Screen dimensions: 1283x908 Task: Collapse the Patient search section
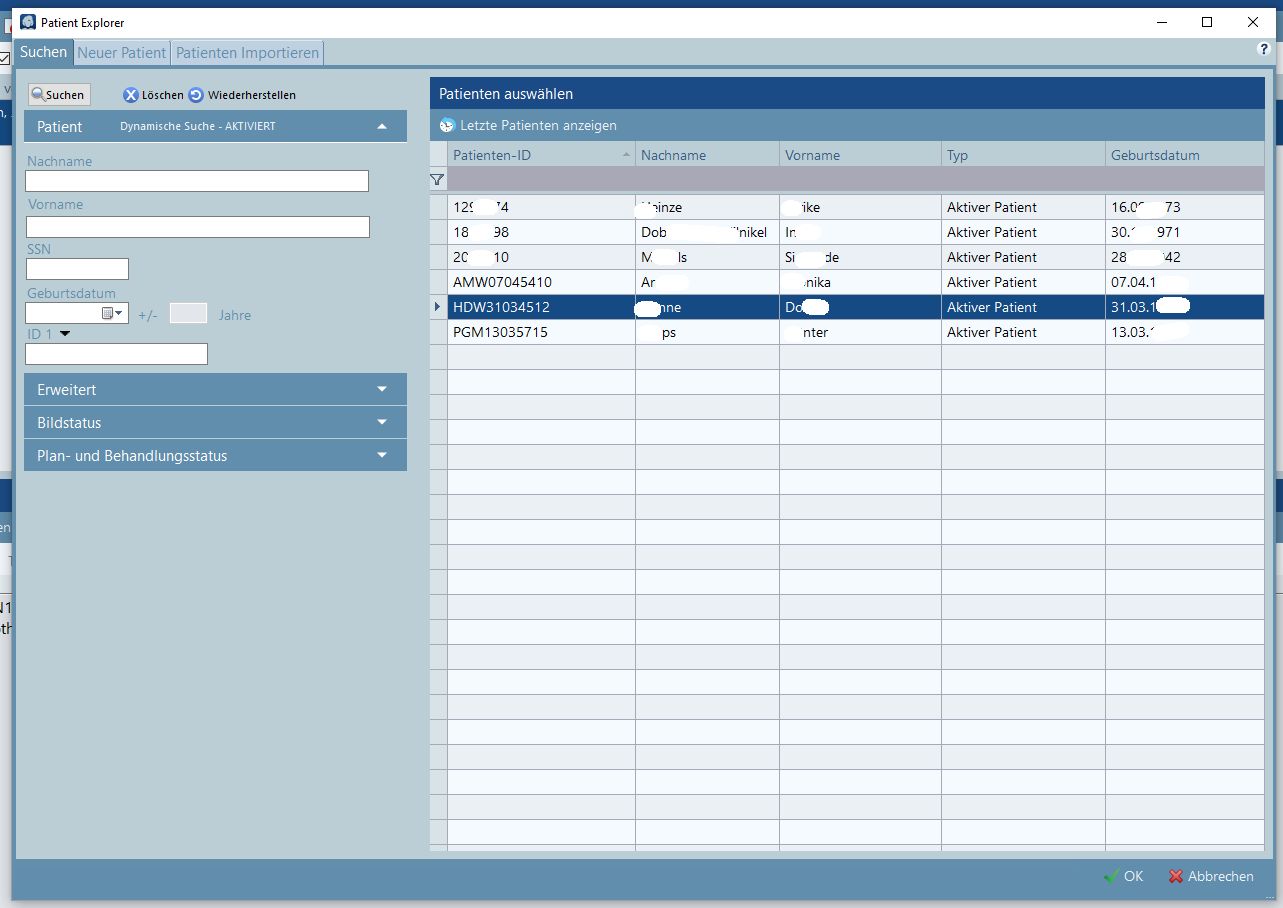point(382,127)
